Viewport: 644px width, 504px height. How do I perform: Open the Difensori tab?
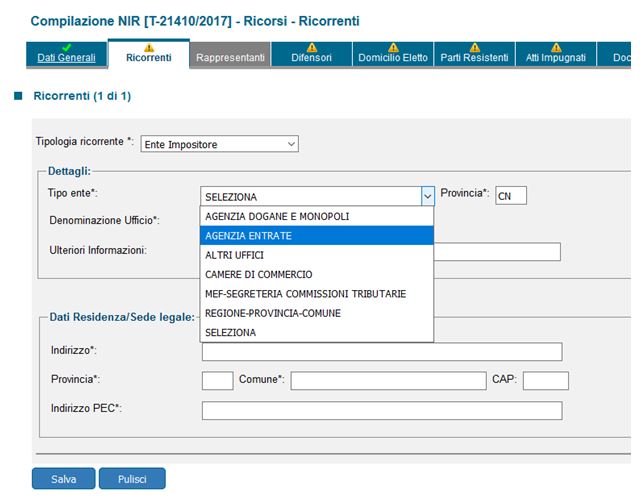(311, 58)
